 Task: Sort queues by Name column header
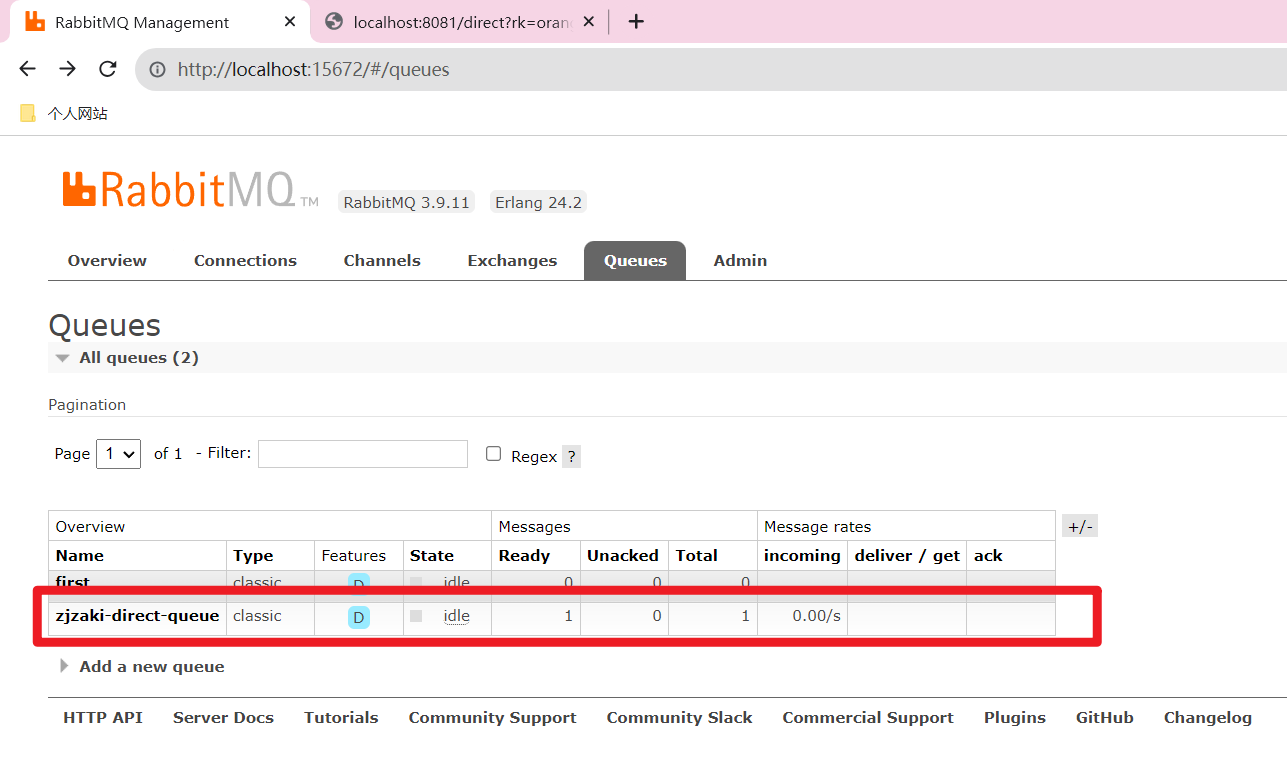(80, 556)
